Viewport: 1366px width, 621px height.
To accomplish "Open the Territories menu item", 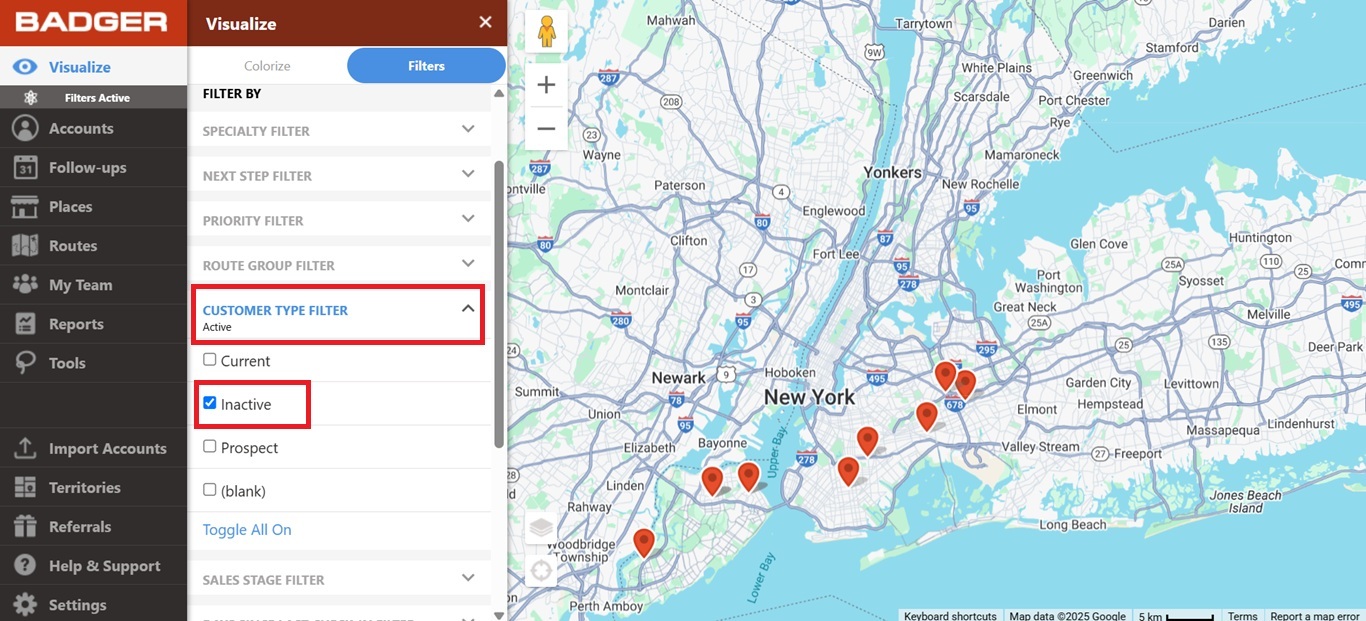I will coord(93,487).
